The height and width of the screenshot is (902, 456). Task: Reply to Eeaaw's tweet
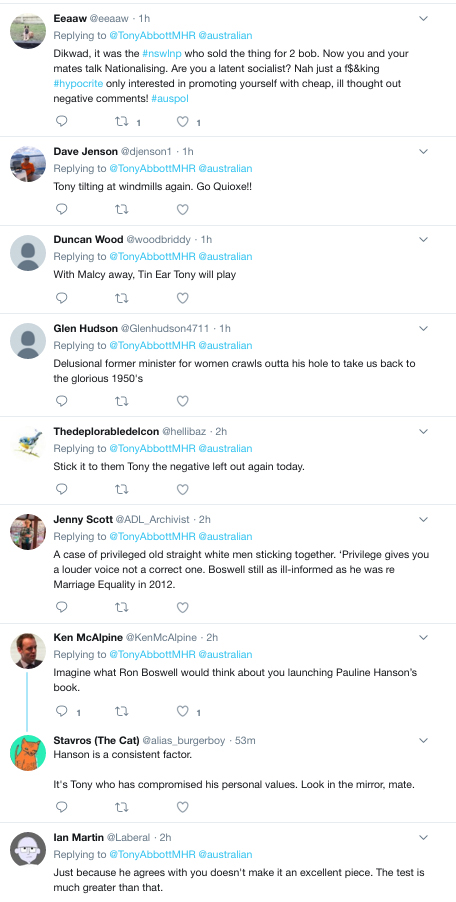62,121
